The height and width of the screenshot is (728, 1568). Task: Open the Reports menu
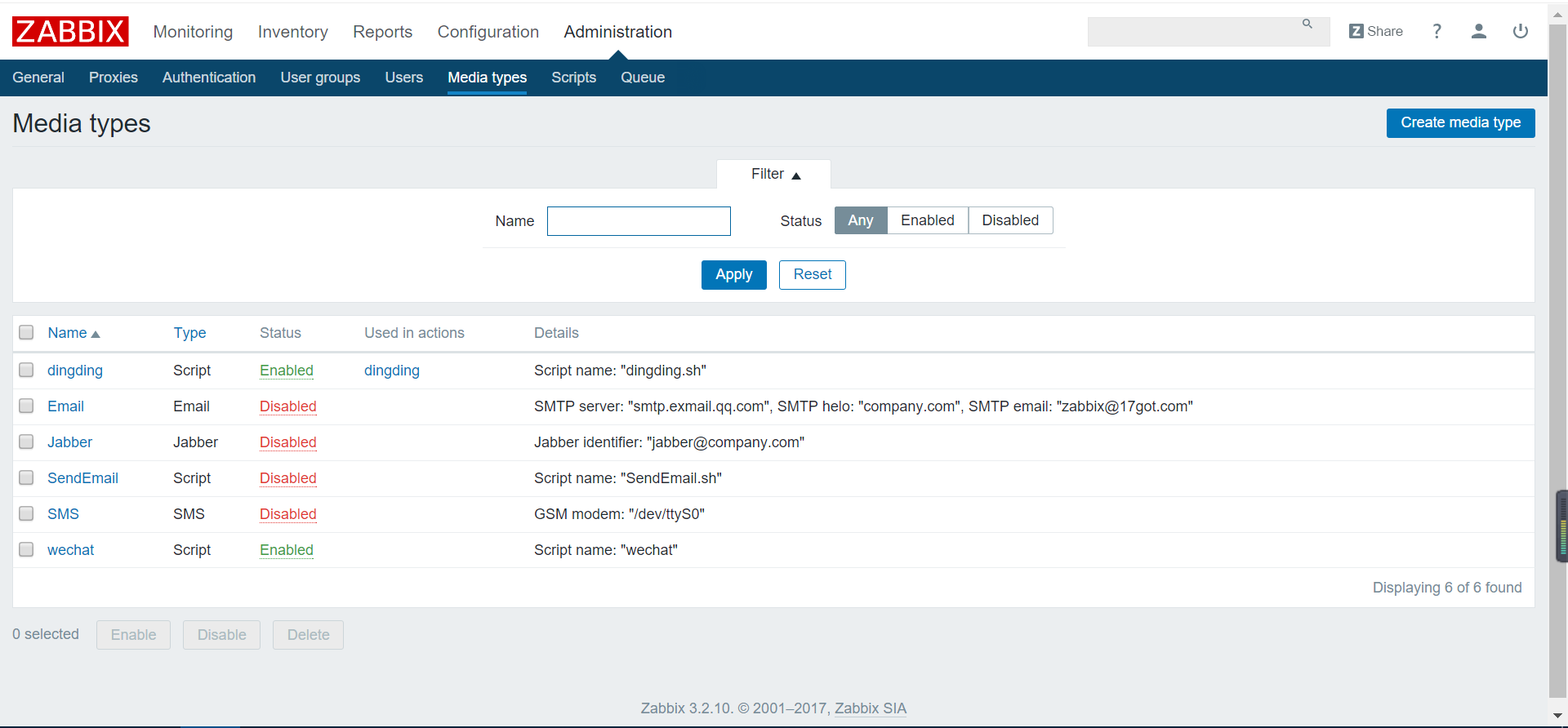[x=382, y=32]
